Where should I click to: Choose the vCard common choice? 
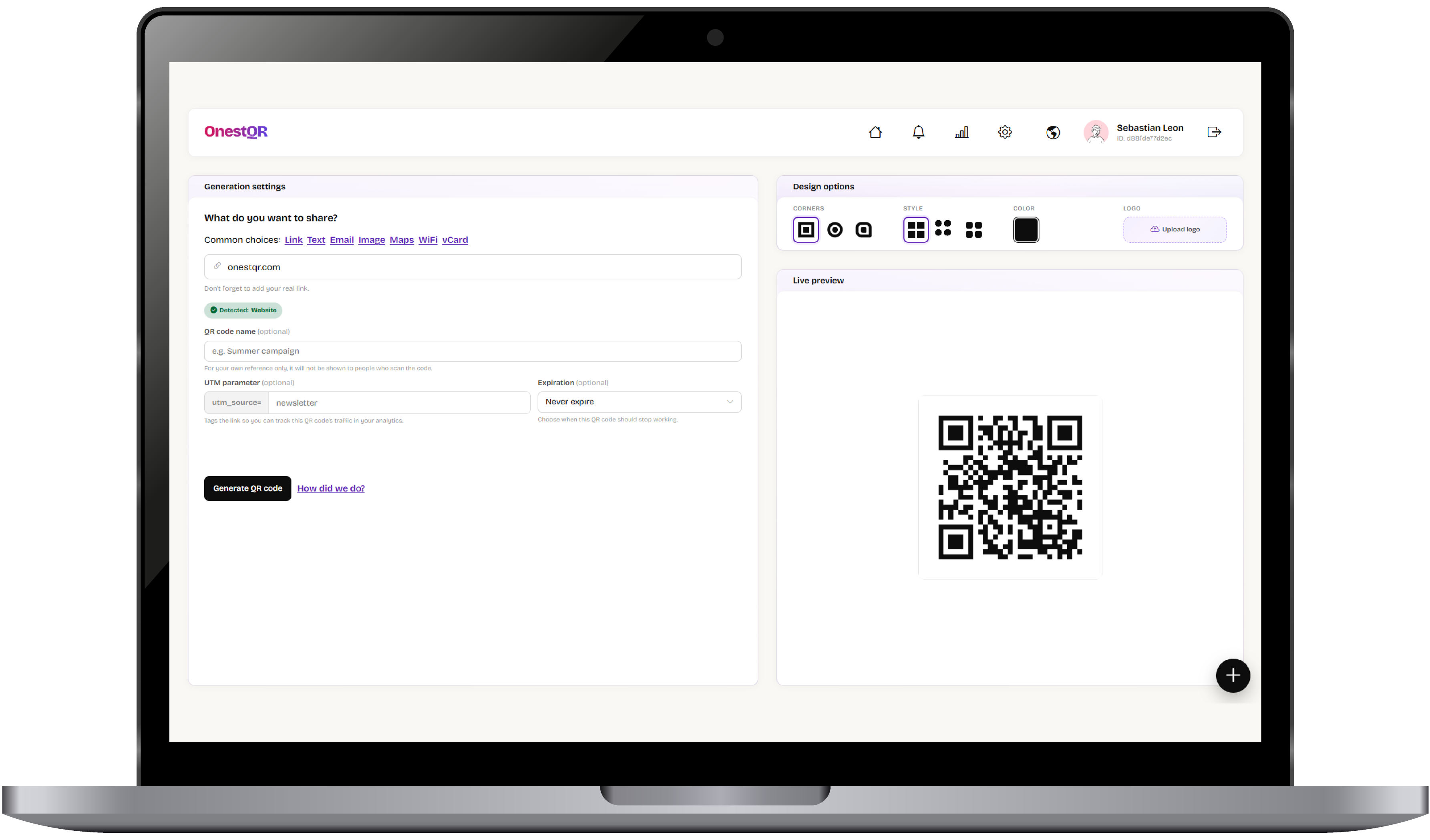(x=455, y=240)
